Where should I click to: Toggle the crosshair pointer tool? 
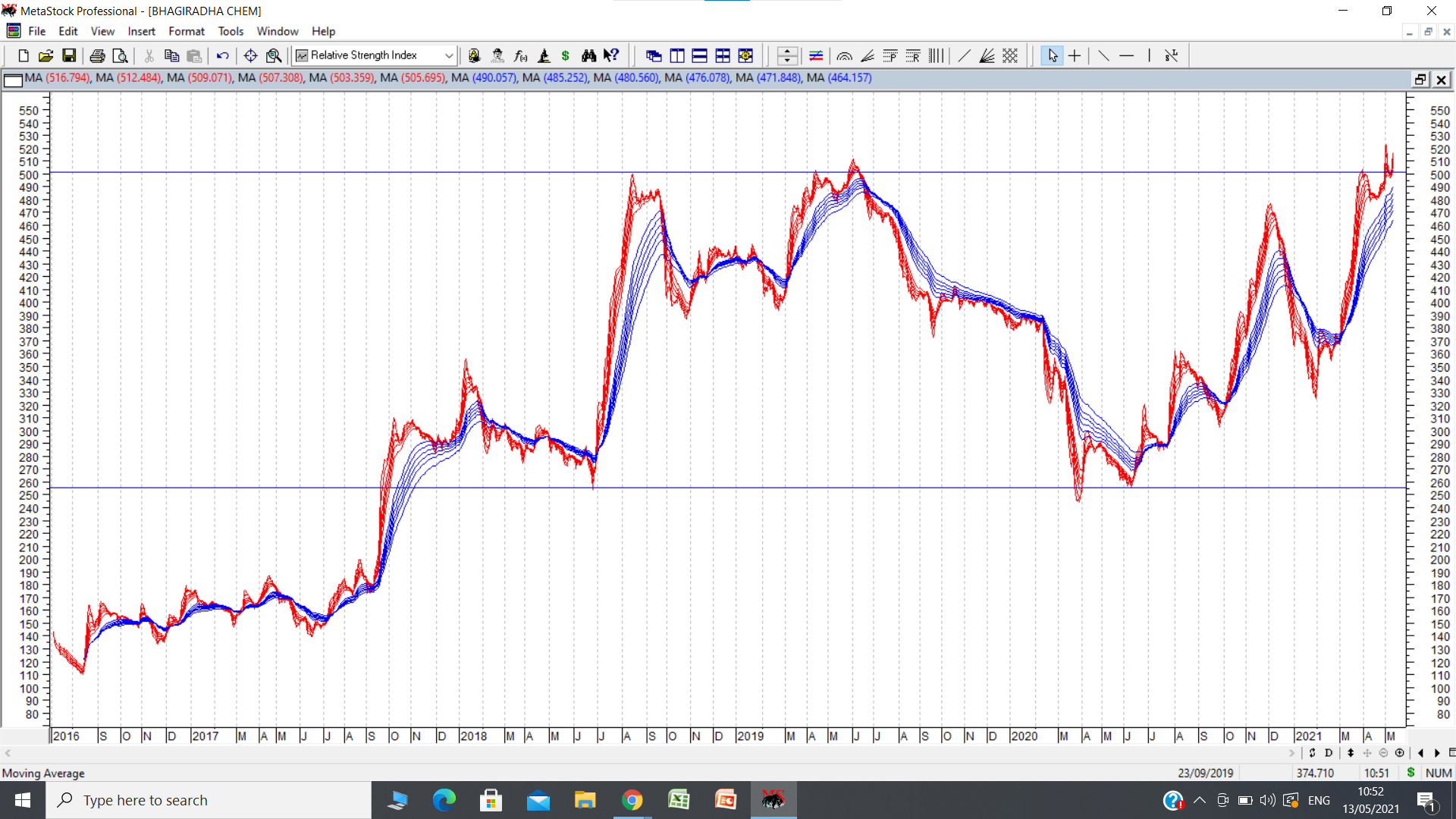pos(1075,55)
